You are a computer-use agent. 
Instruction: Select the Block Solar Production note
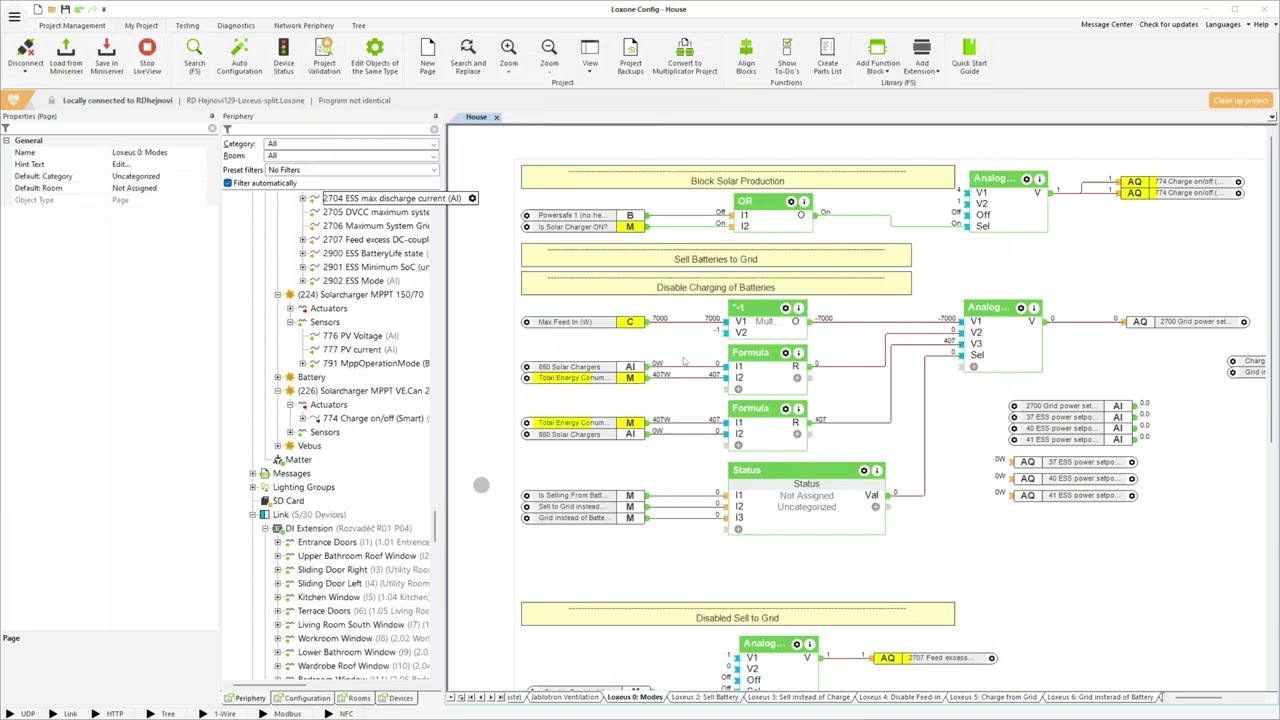737,179
